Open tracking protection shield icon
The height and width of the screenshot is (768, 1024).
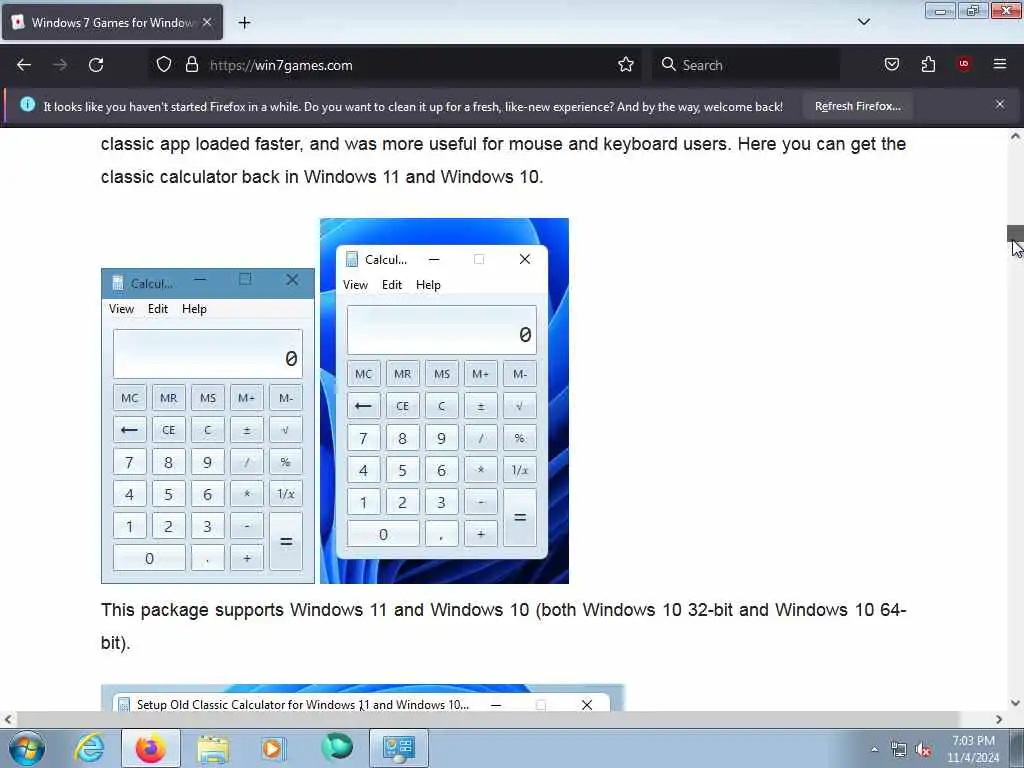164,65
